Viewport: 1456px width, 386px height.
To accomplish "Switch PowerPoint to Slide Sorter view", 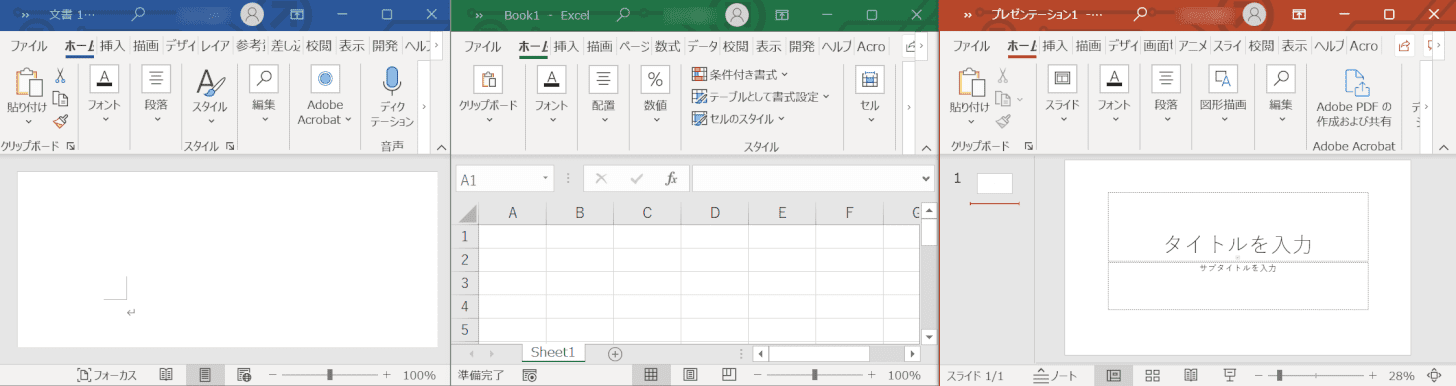I will [x=1152, y=375].
